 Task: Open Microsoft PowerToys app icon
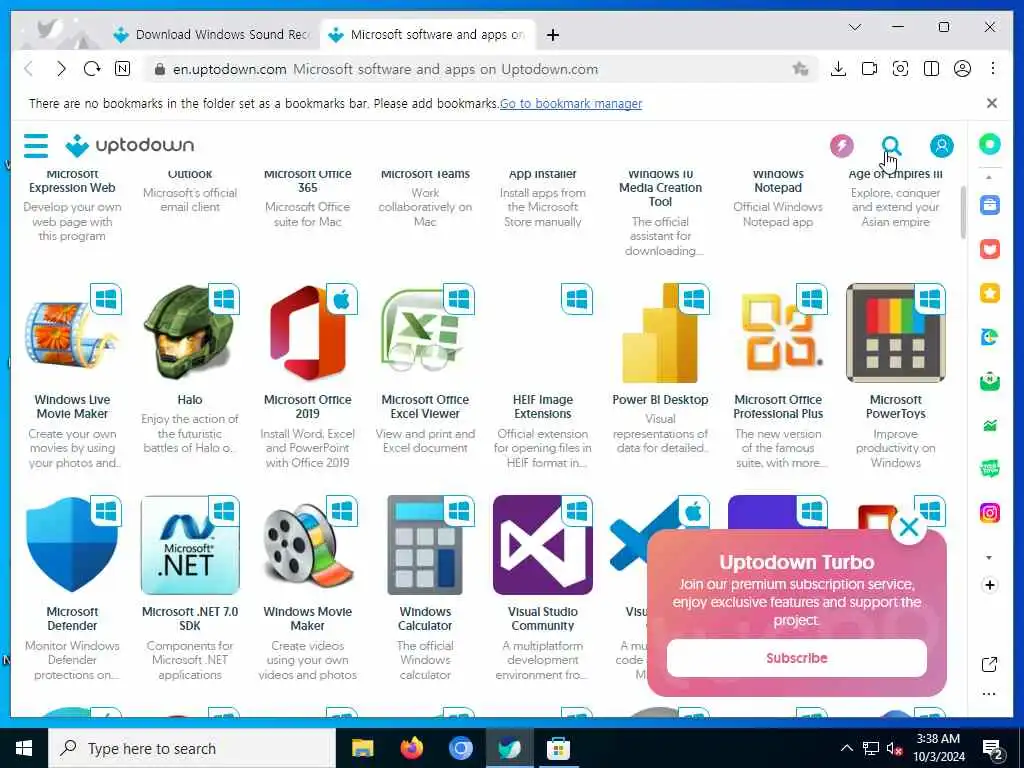tap(895, 334)
